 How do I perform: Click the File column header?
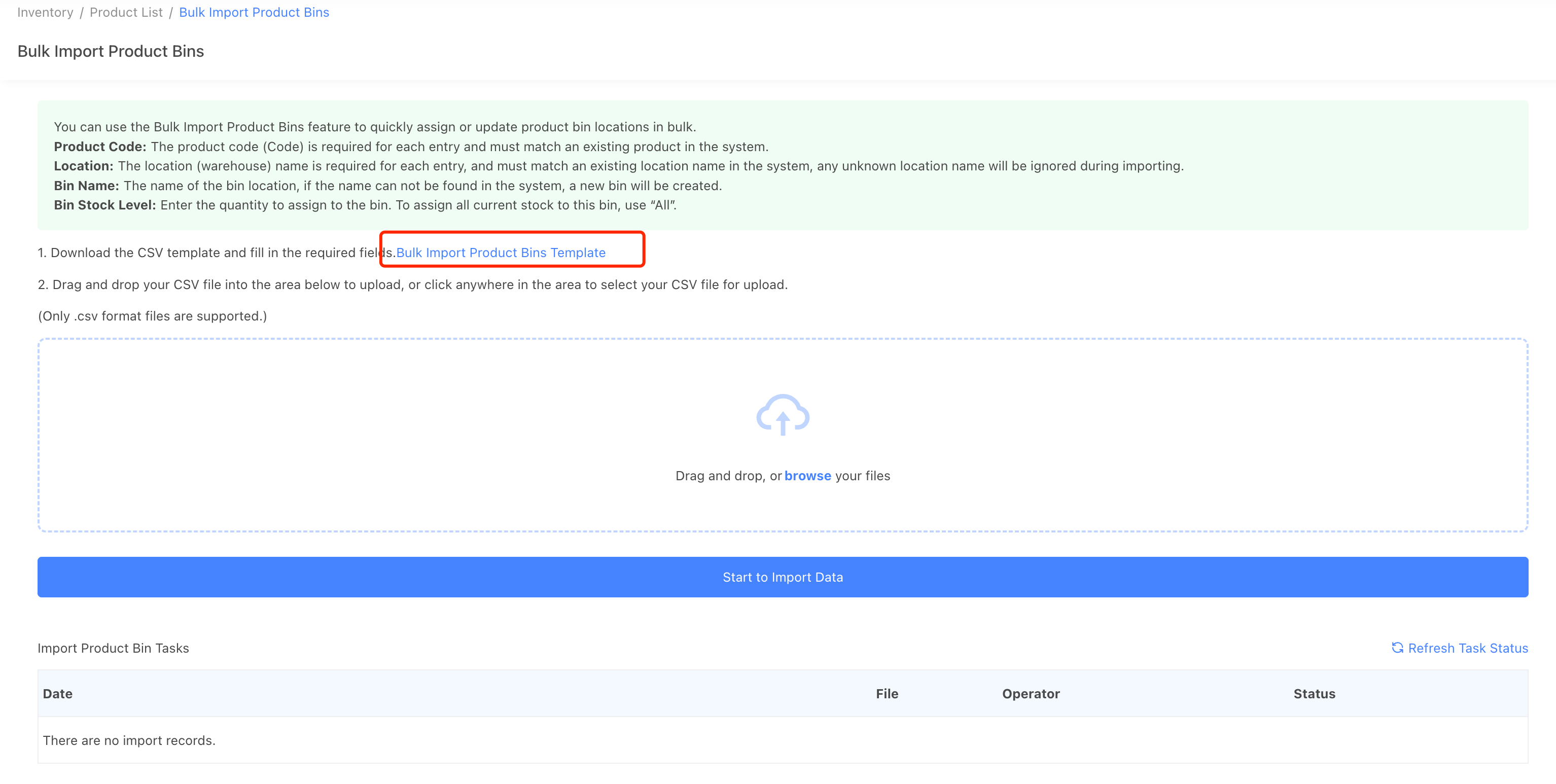[887, 693]
